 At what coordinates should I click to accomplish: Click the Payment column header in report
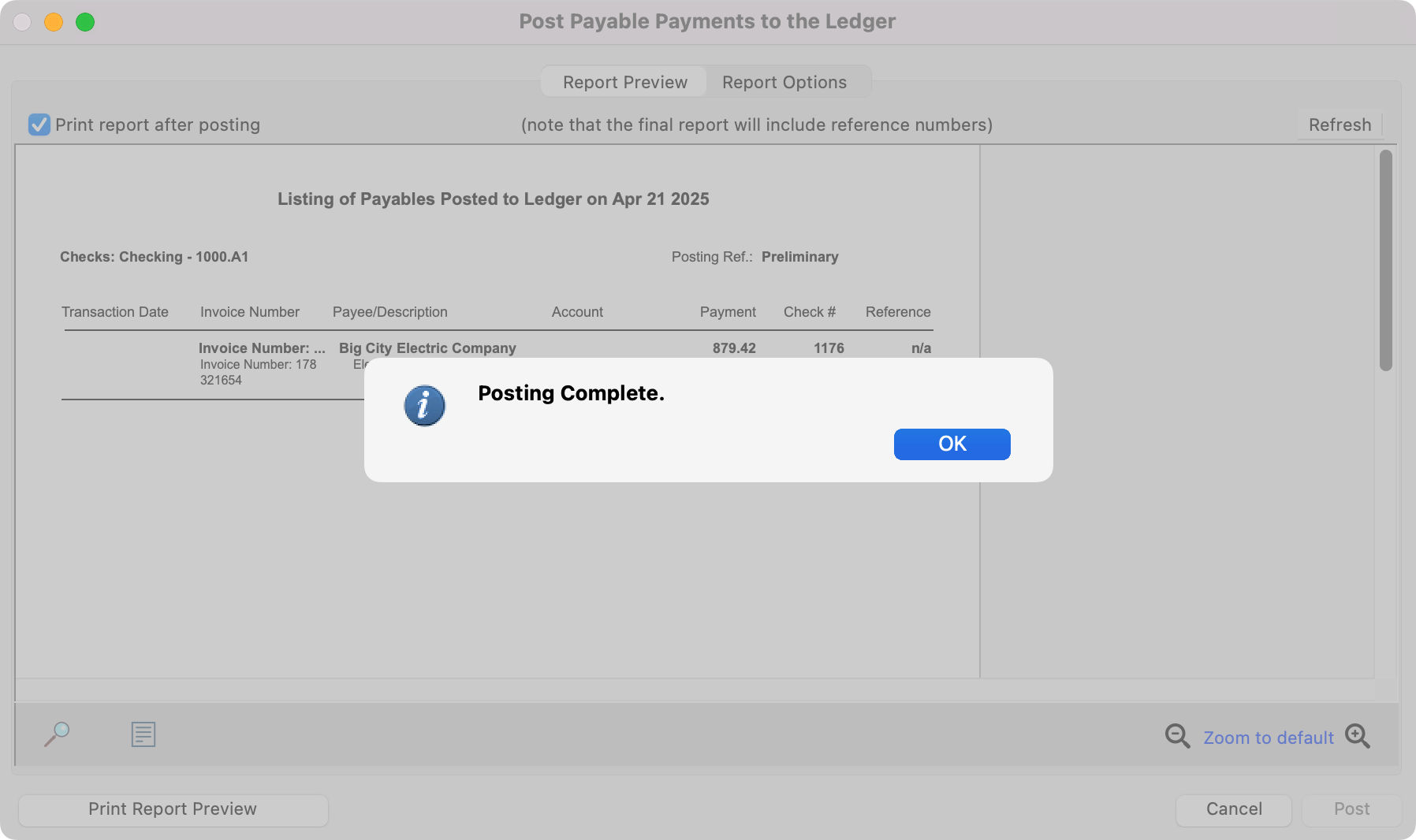click(x=727, y=312)
